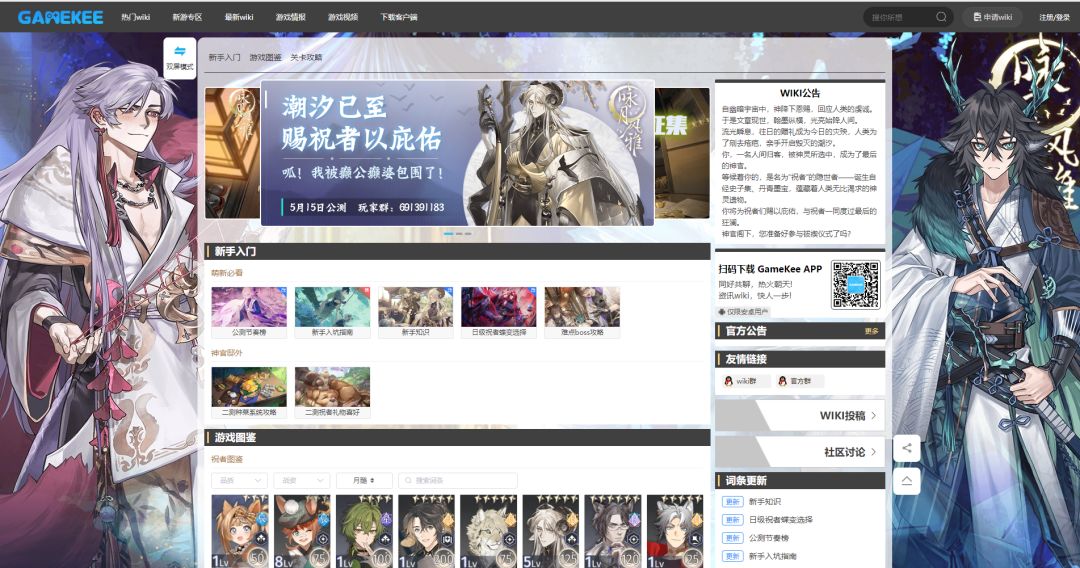The height and width of the screenshot is (568, 1080).
Task: Click the share icon button
Action: coord(906,448)
